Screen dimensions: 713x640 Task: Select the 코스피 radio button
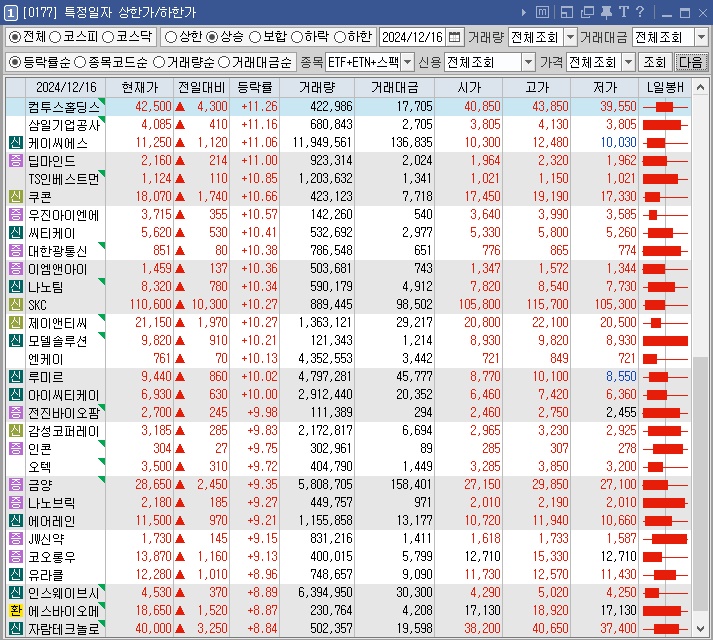[55, 37]
